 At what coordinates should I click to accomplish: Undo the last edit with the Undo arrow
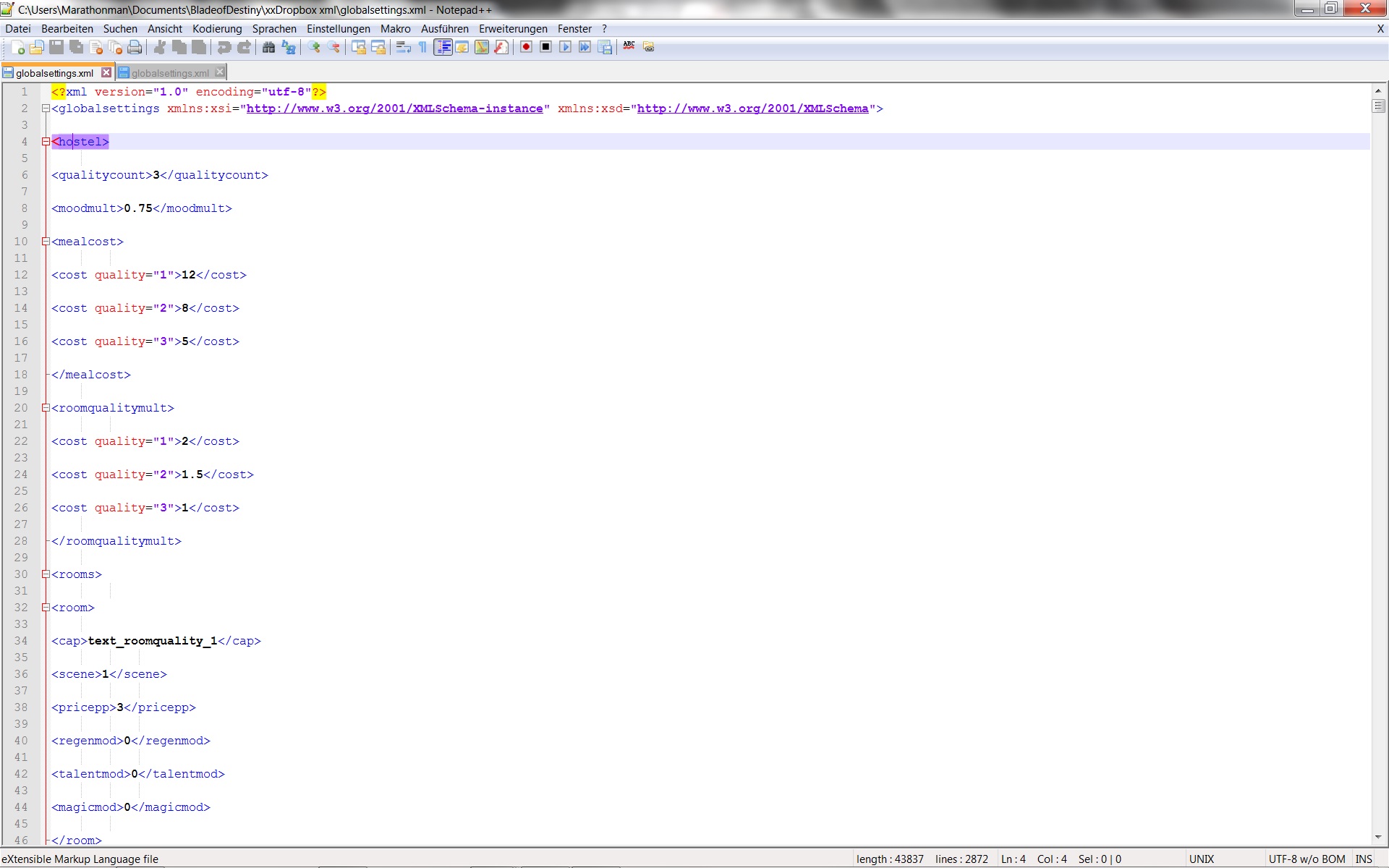pyautogui.click(x=224, y=48)
